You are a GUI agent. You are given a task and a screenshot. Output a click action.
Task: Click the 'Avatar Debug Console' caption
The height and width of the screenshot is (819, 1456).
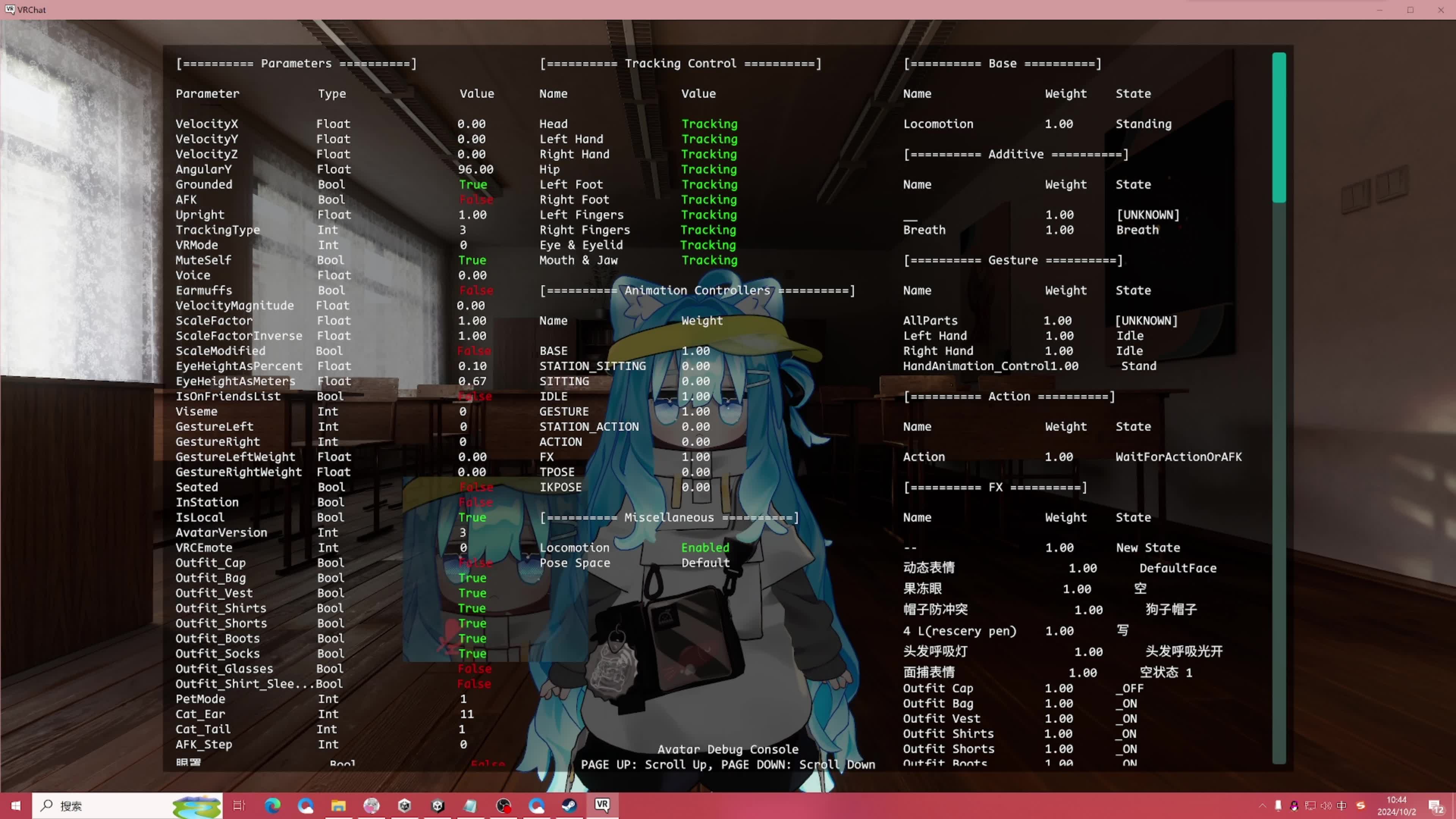728,750
